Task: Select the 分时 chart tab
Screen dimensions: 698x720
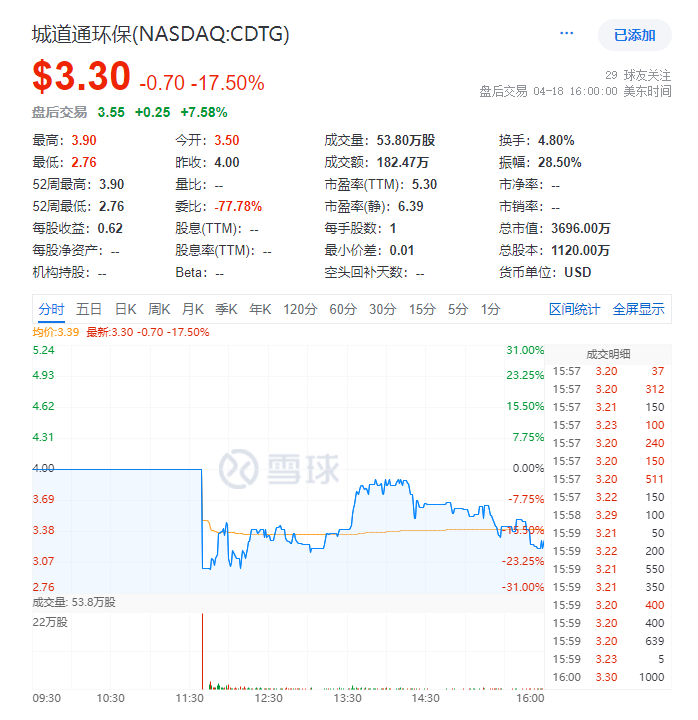Action: pos(51,309)
